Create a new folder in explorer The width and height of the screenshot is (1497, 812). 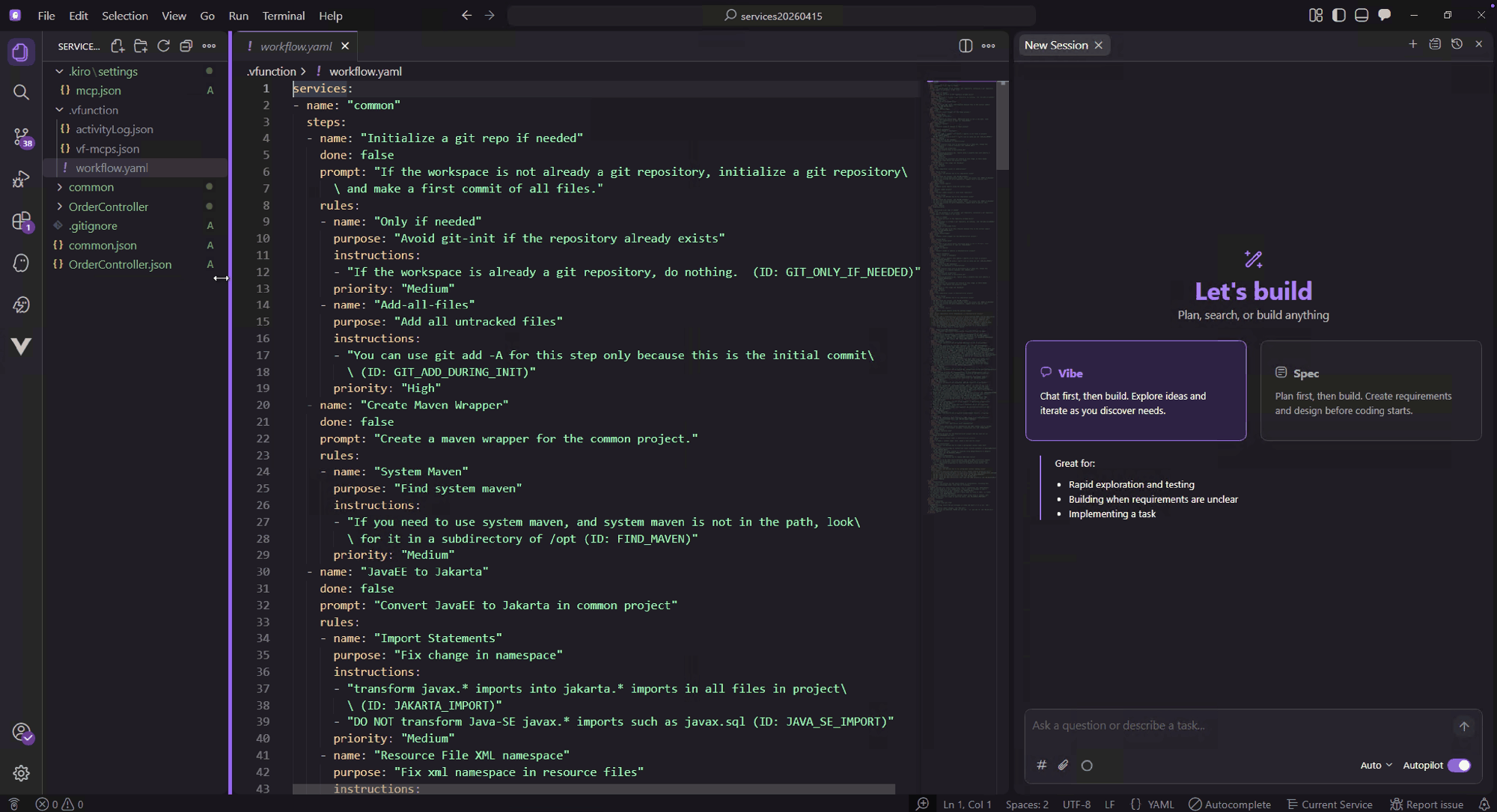click(140, 46)
